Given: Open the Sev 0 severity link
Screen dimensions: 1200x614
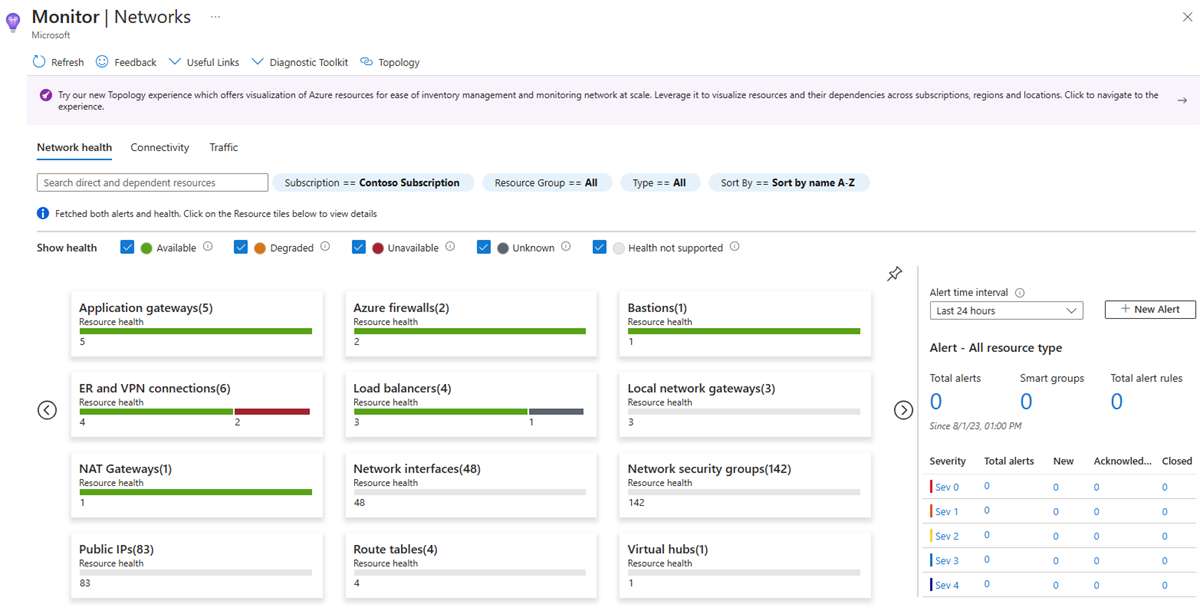Looking at the screenshot, I should 947,487.
